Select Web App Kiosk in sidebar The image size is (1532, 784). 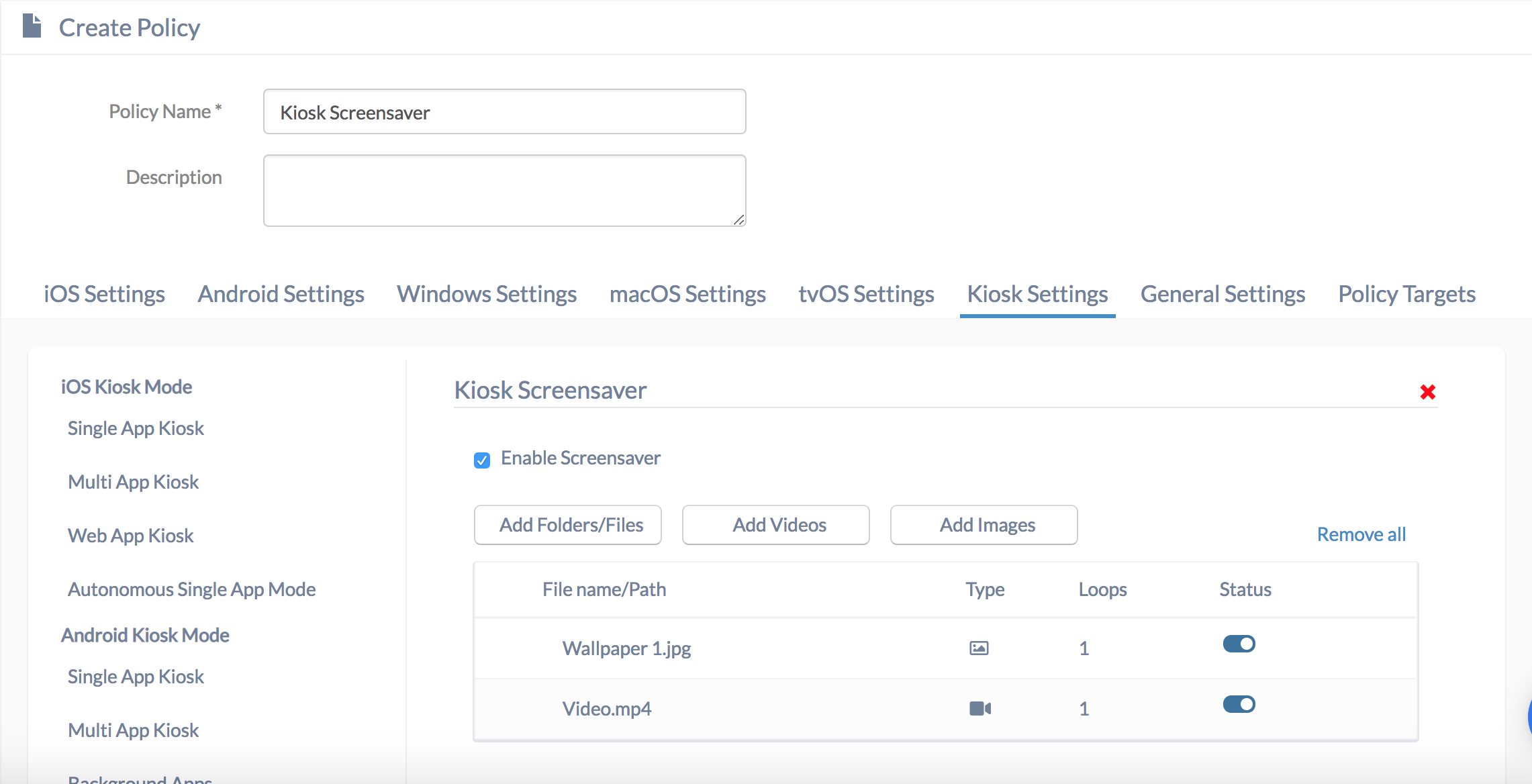[x=131, y=536]
